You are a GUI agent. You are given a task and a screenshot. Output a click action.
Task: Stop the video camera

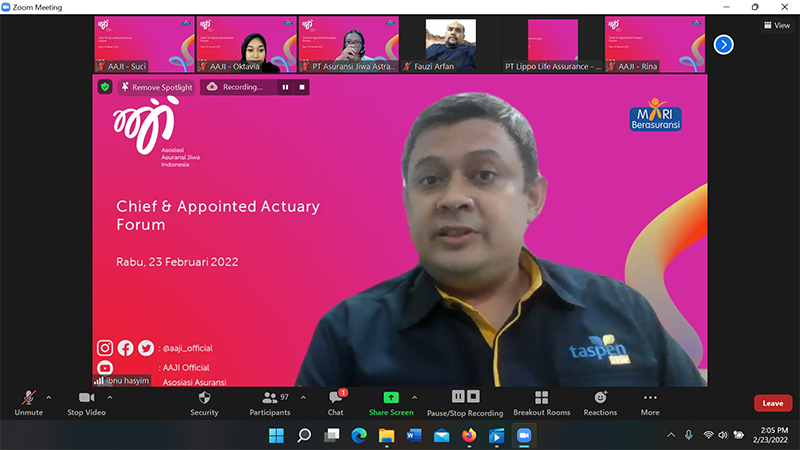[x=86, y=403]
